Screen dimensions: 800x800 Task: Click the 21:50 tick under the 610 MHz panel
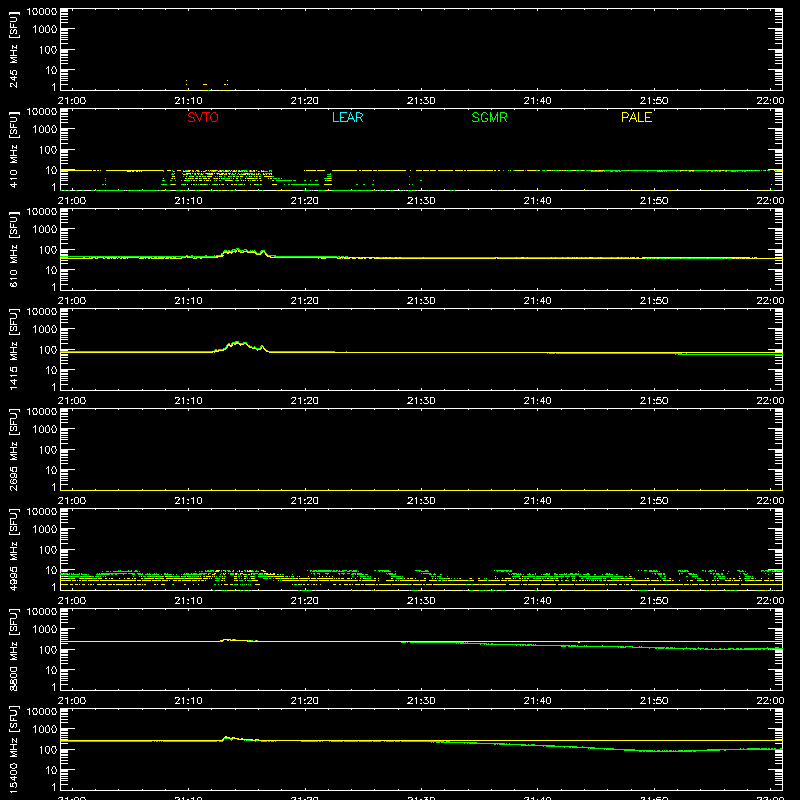[x=654, y=301]
